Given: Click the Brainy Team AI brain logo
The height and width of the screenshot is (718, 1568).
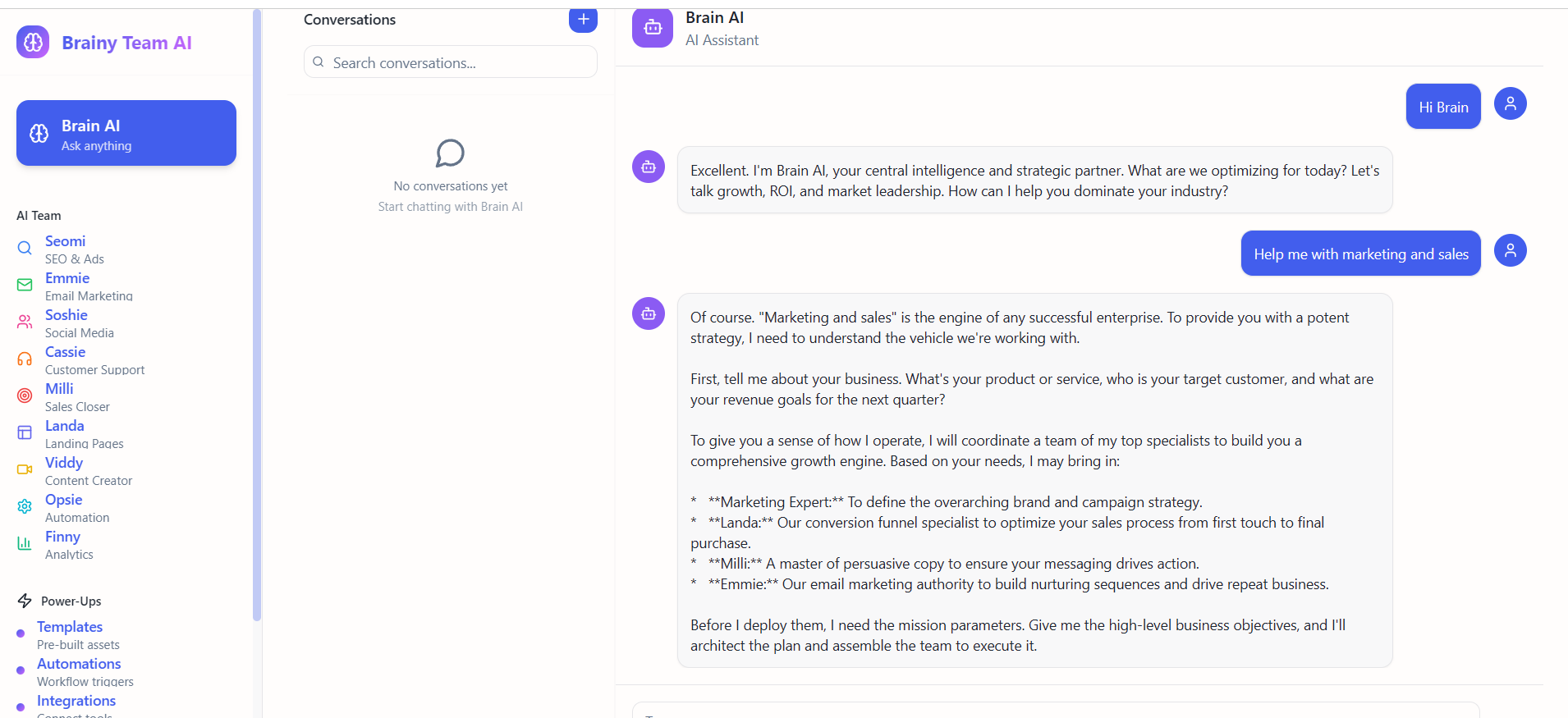Looking at the screenshot, I should point(33,42).
